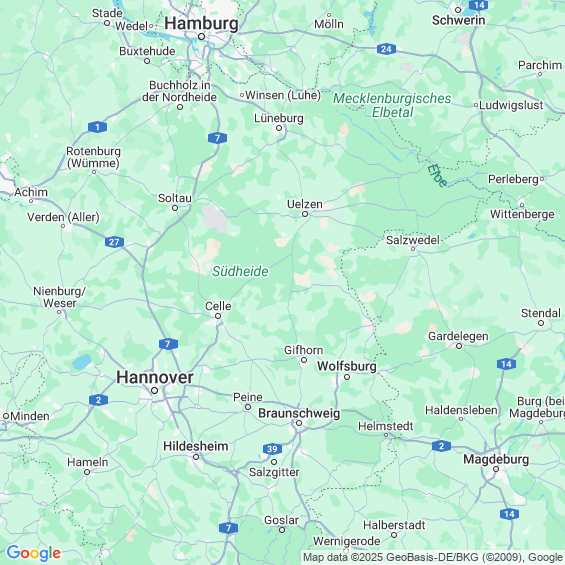Select the Braunschweig city label

(299, 413)
